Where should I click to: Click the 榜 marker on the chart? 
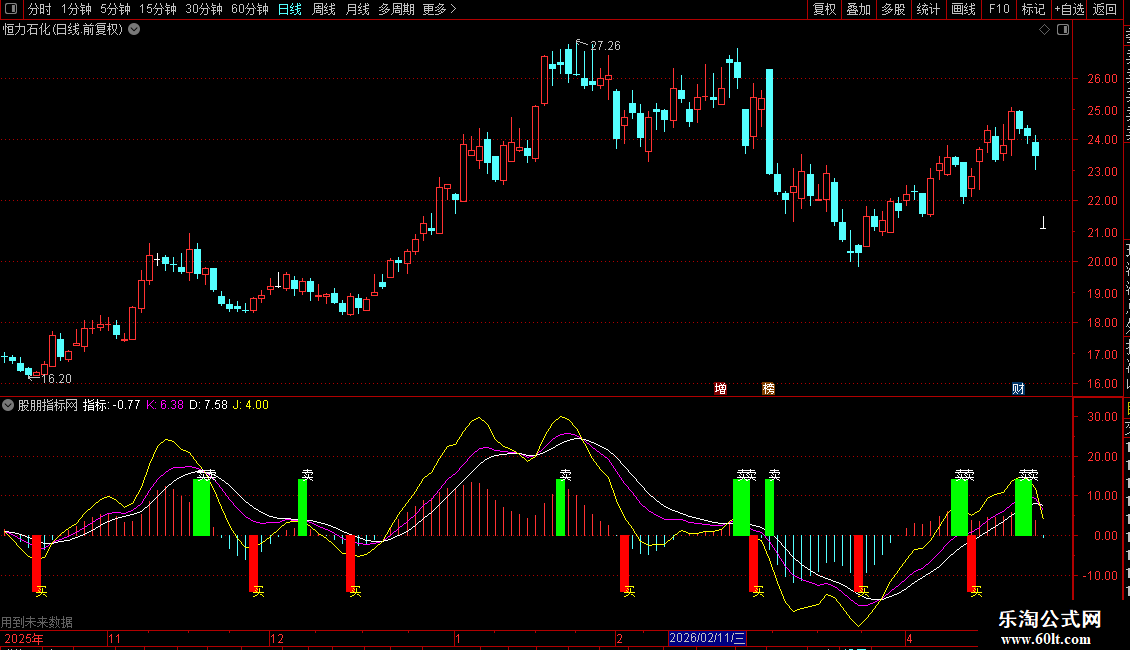coord(768,388)
